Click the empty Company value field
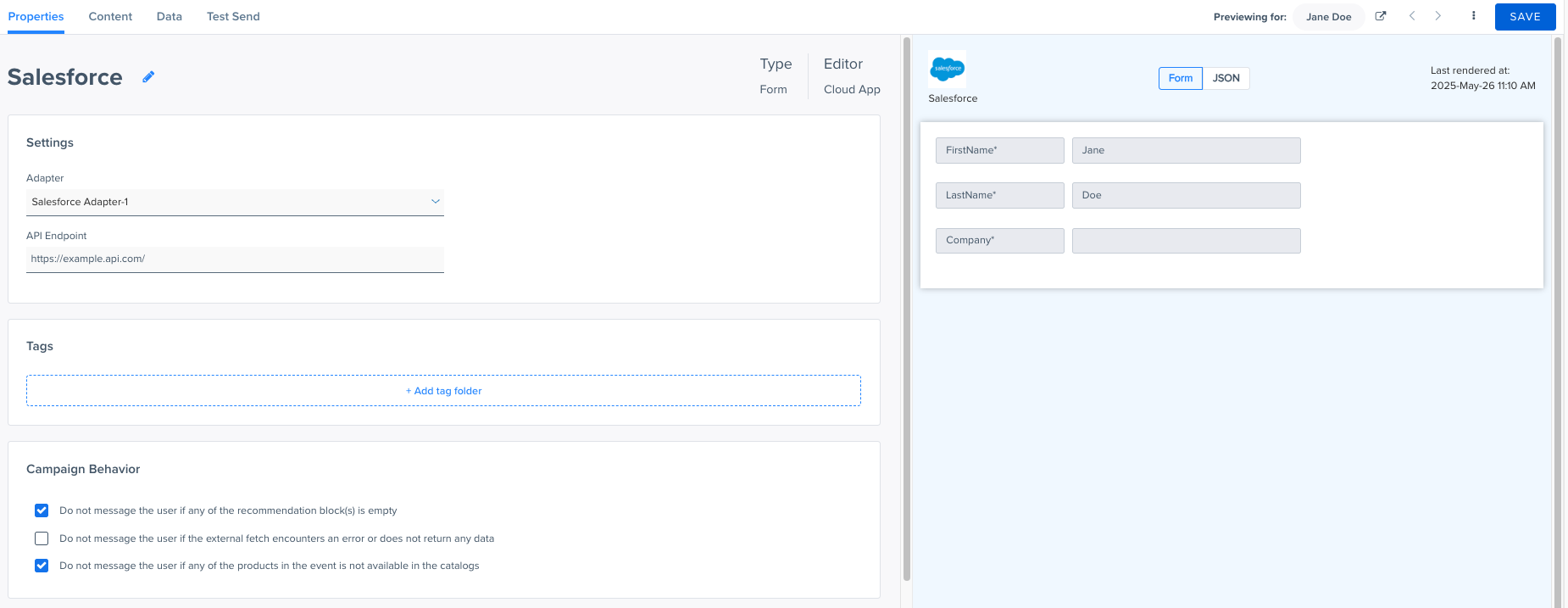The height and width of the screenshot is (608, 1568). point(1186,240)
